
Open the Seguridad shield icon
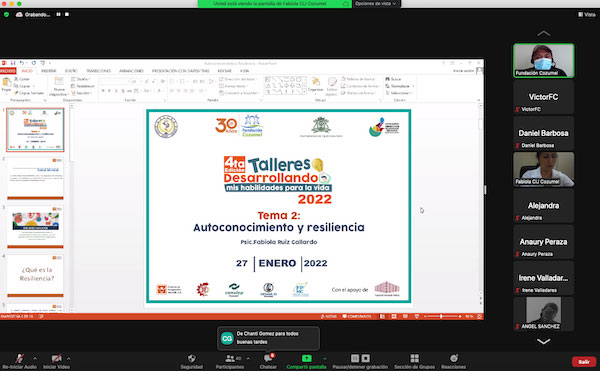192,358
